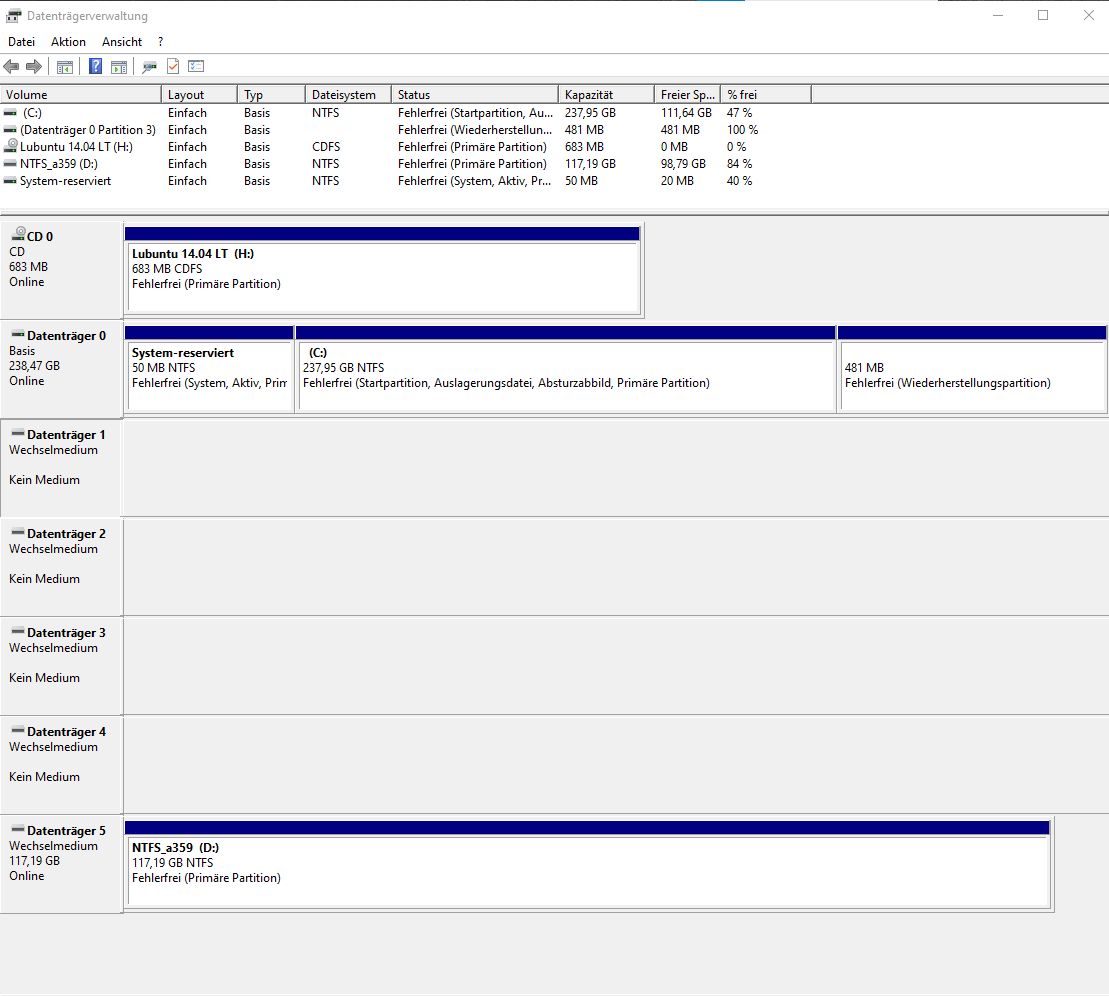Image resolution: width=1109 pixels, height=996 pixels.
Task: Select the 481 MB recovery partition block
Action: (x=972, y=375)
